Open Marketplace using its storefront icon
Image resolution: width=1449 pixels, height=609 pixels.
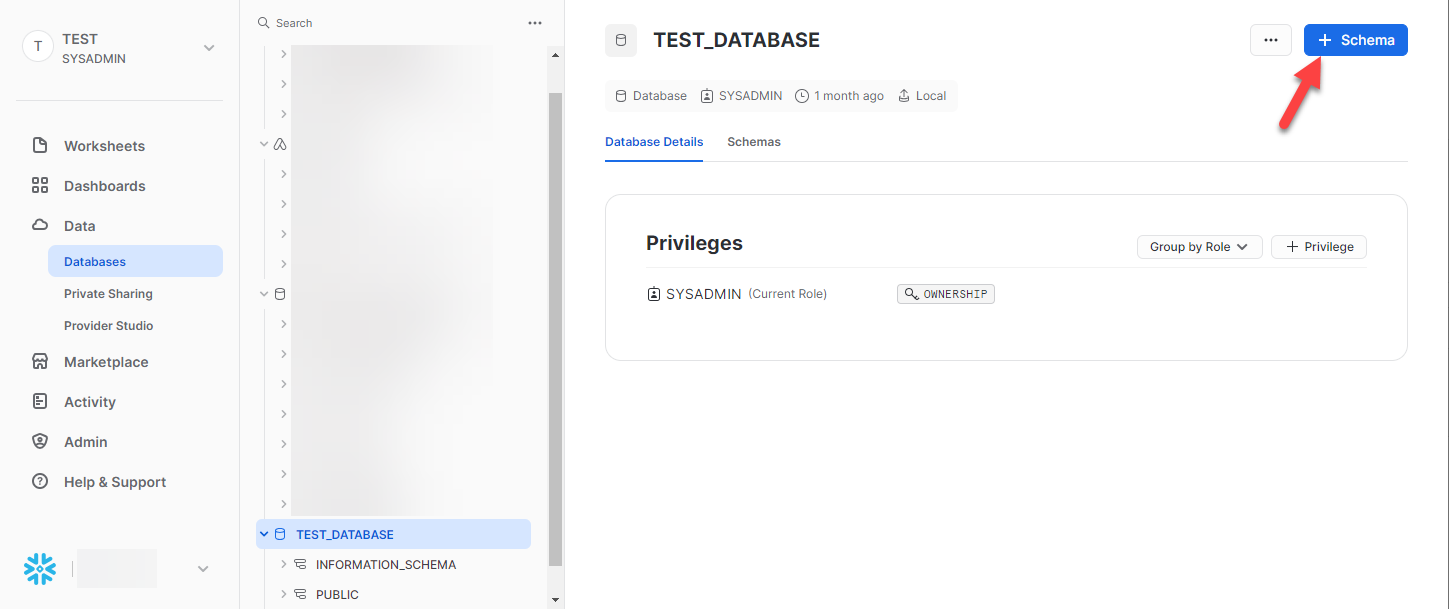pos(40,361)
